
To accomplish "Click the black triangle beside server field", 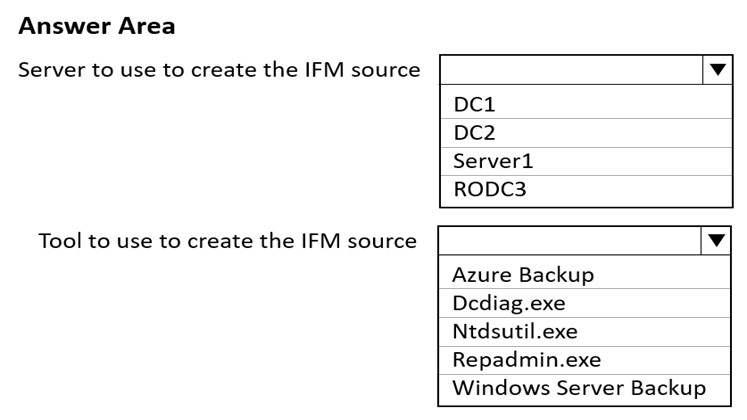I will (x=717, y=70).
